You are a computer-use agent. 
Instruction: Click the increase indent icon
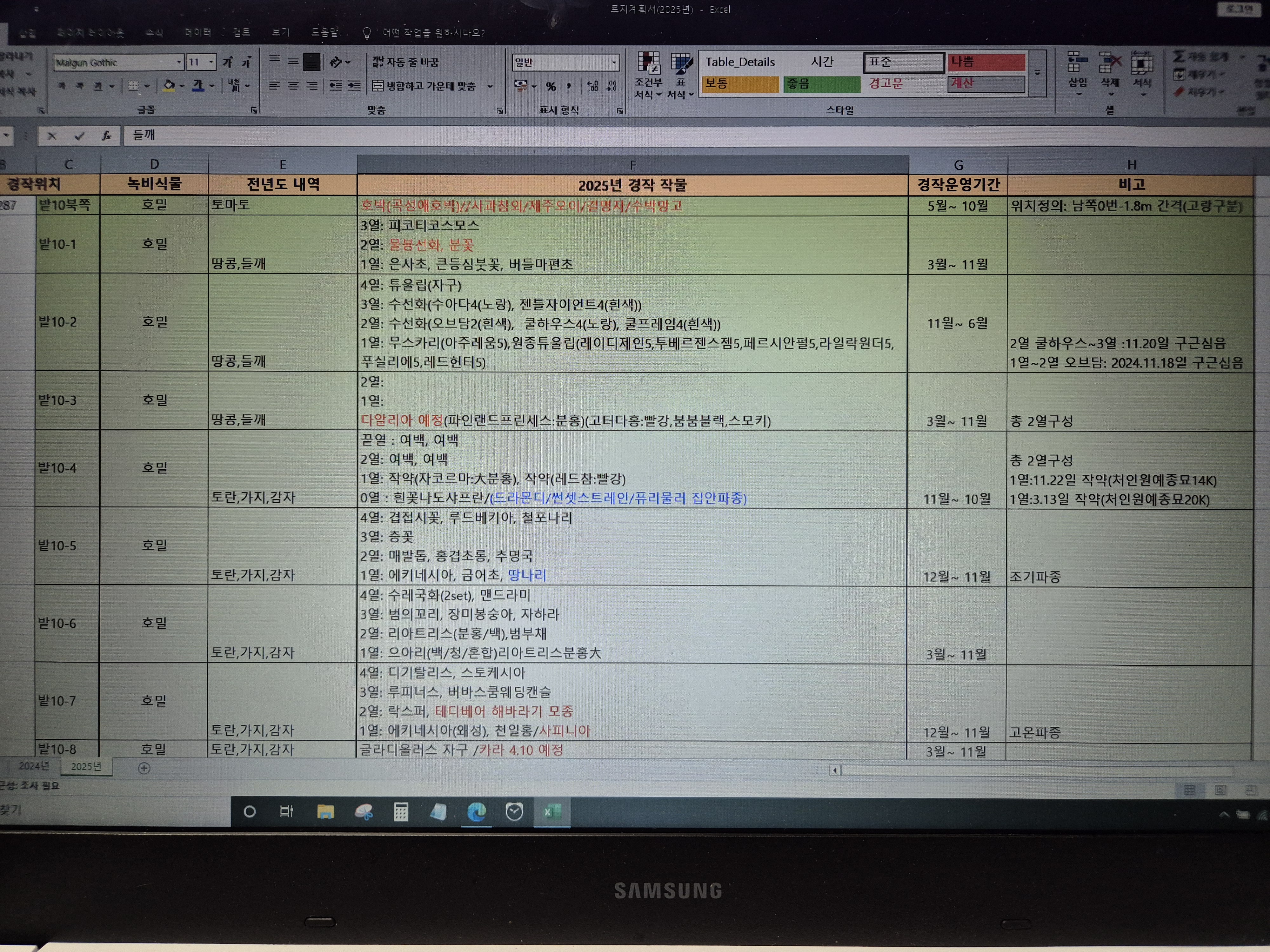tap(354, 86)
